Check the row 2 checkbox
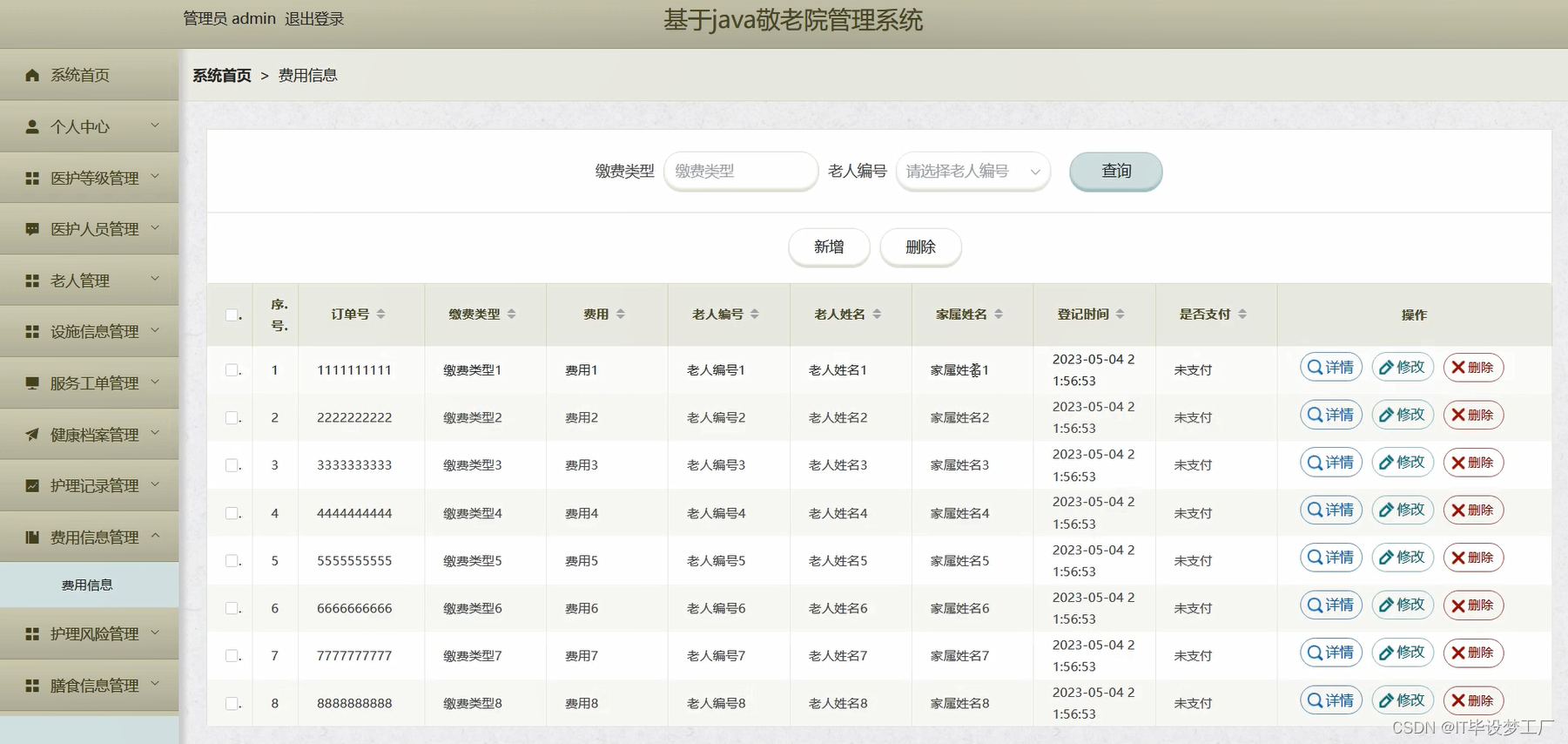Image resolution: width=1568 pixels, height=744 pixels. tap(232, 418)
